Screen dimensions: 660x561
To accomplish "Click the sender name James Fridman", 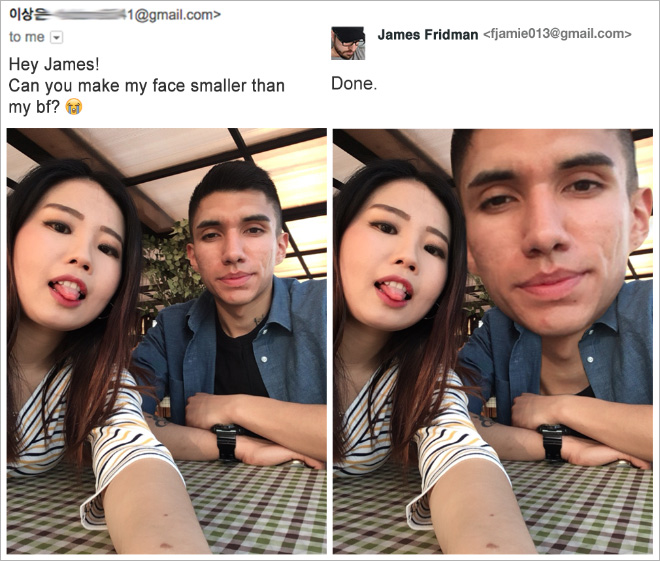I will 428,35.
